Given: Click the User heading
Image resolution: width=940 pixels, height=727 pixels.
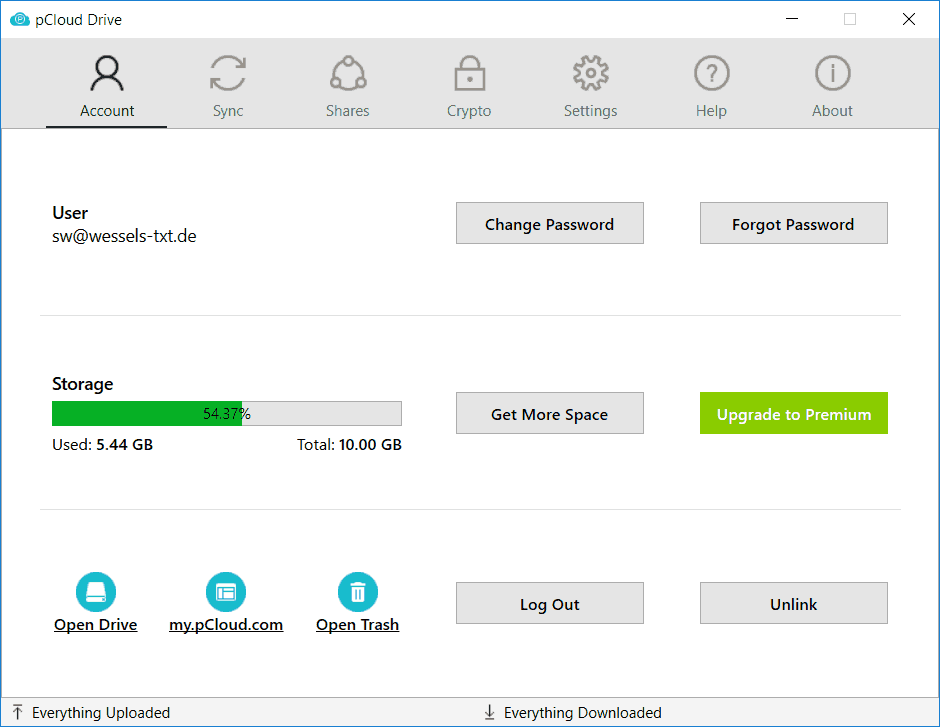Looking at the screenshot, I should pyautogui.click(x=70, y=213).
